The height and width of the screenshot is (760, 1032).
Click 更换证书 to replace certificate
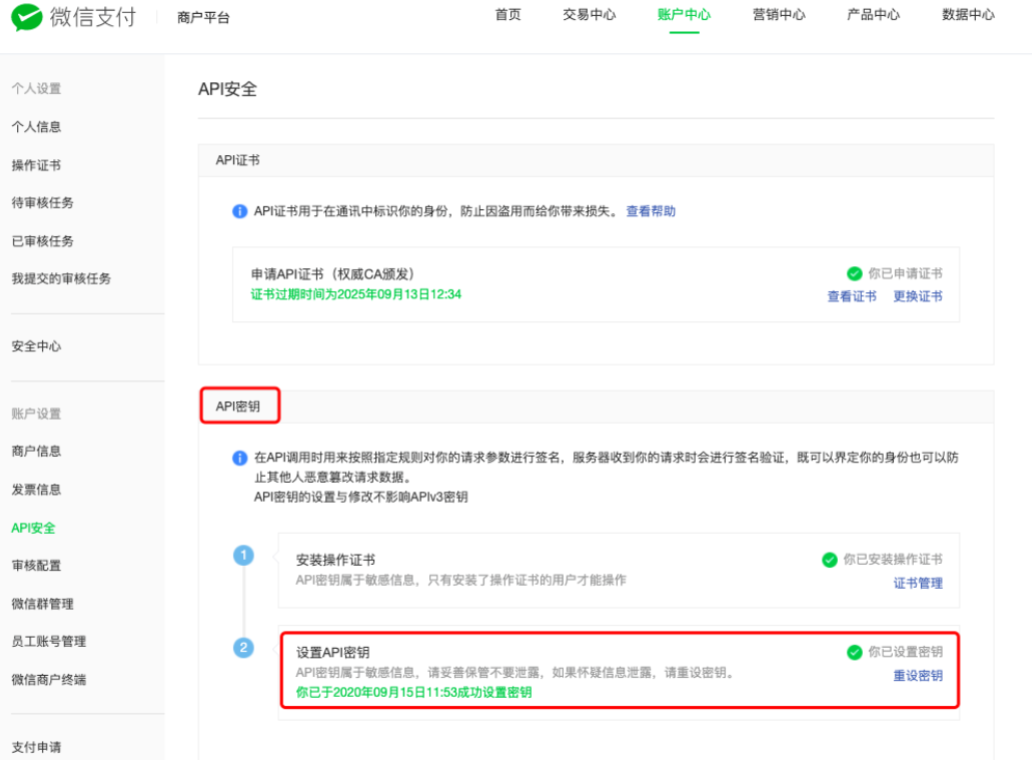pos(918,296)
